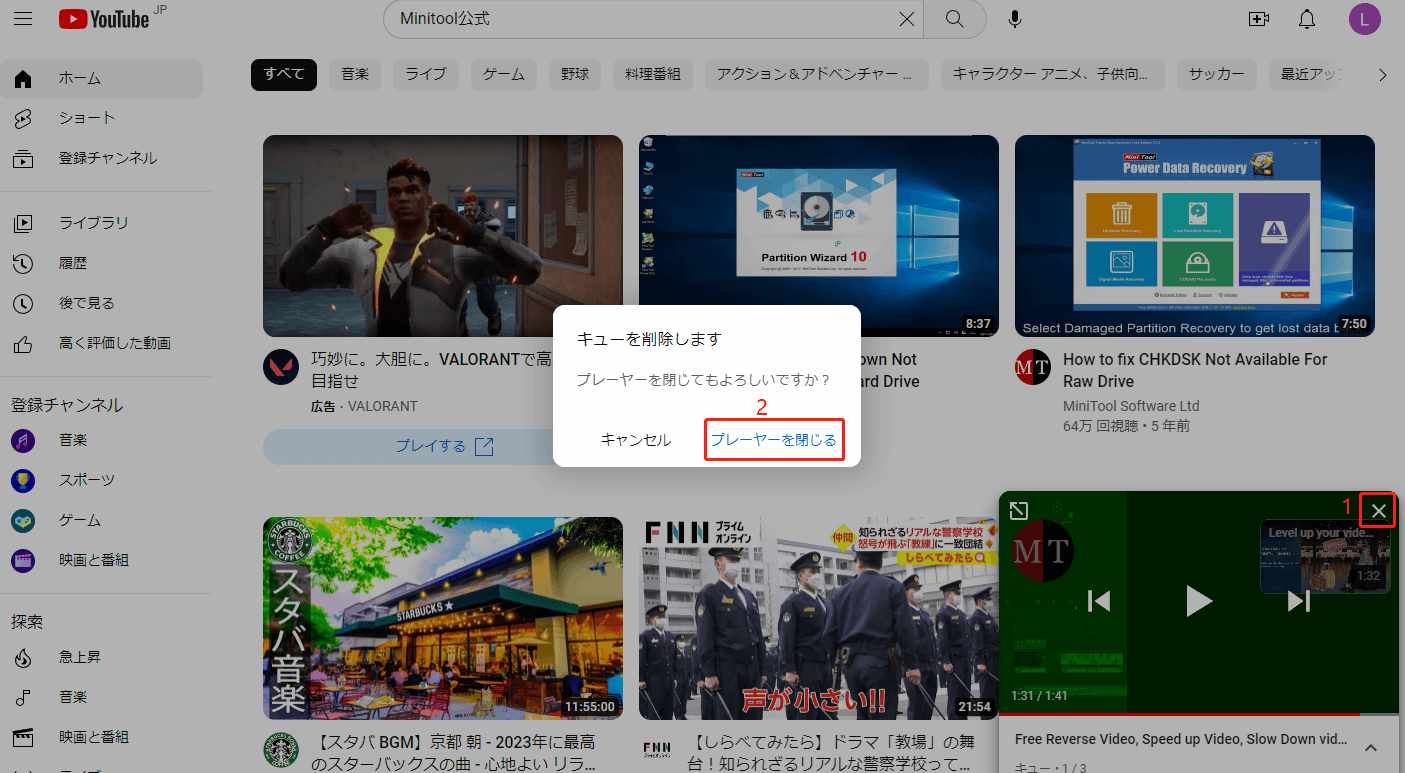Click the MiniTool MT channel avatar
The width and height of the screenshot is (1405, 773).
point(1033,367)
